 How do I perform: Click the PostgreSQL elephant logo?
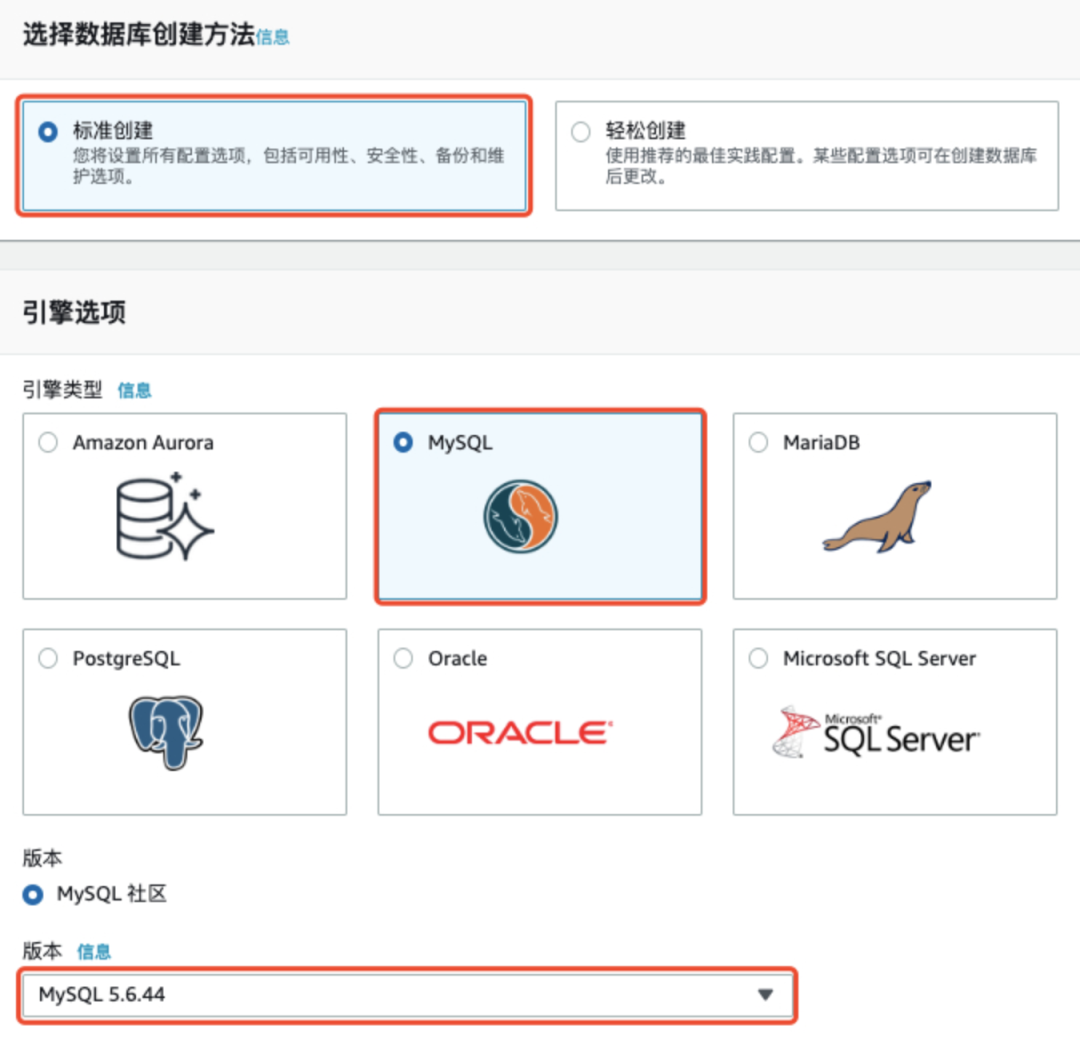point(166,732)
